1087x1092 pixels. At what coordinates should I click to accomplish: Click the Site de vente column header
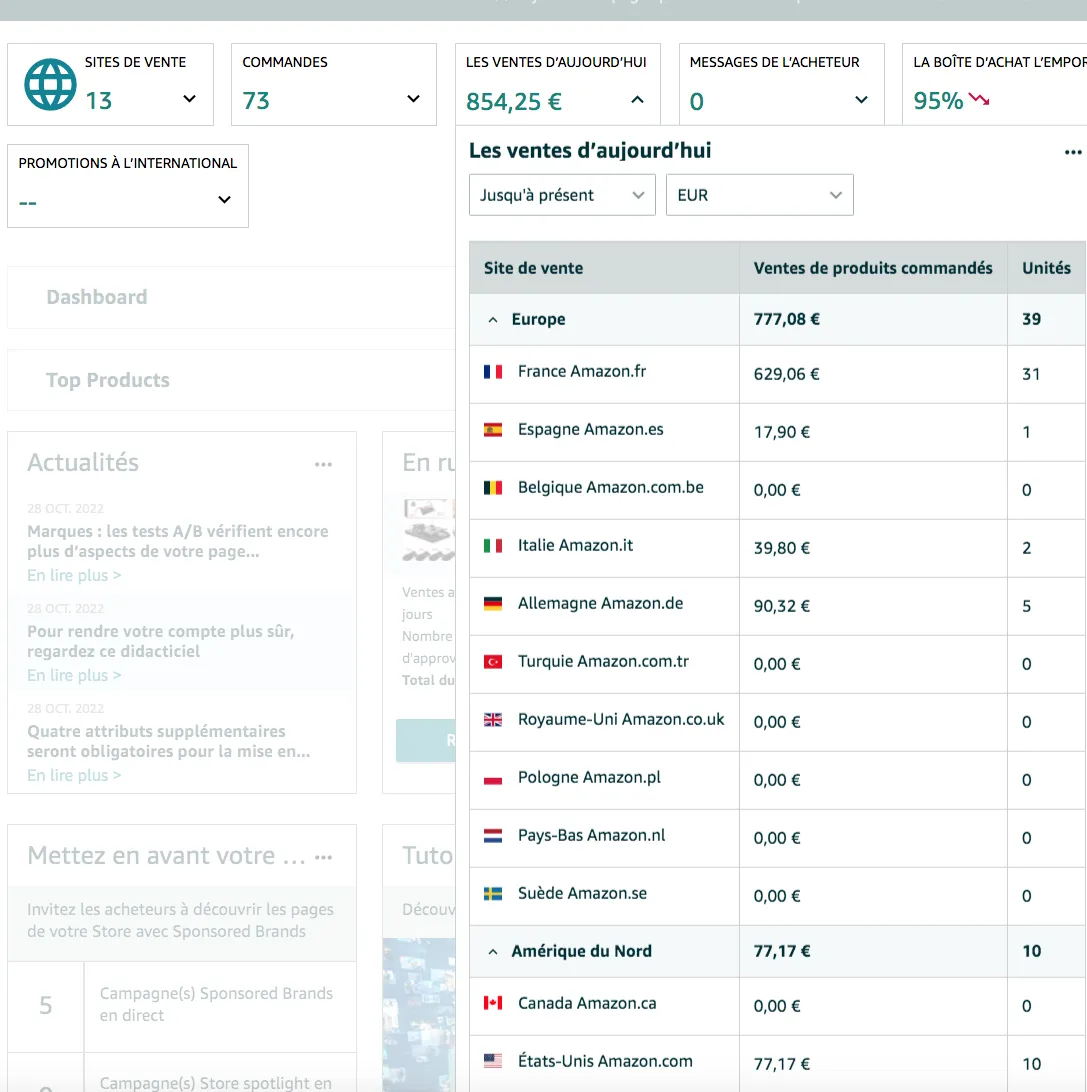(x=533, y=268)
